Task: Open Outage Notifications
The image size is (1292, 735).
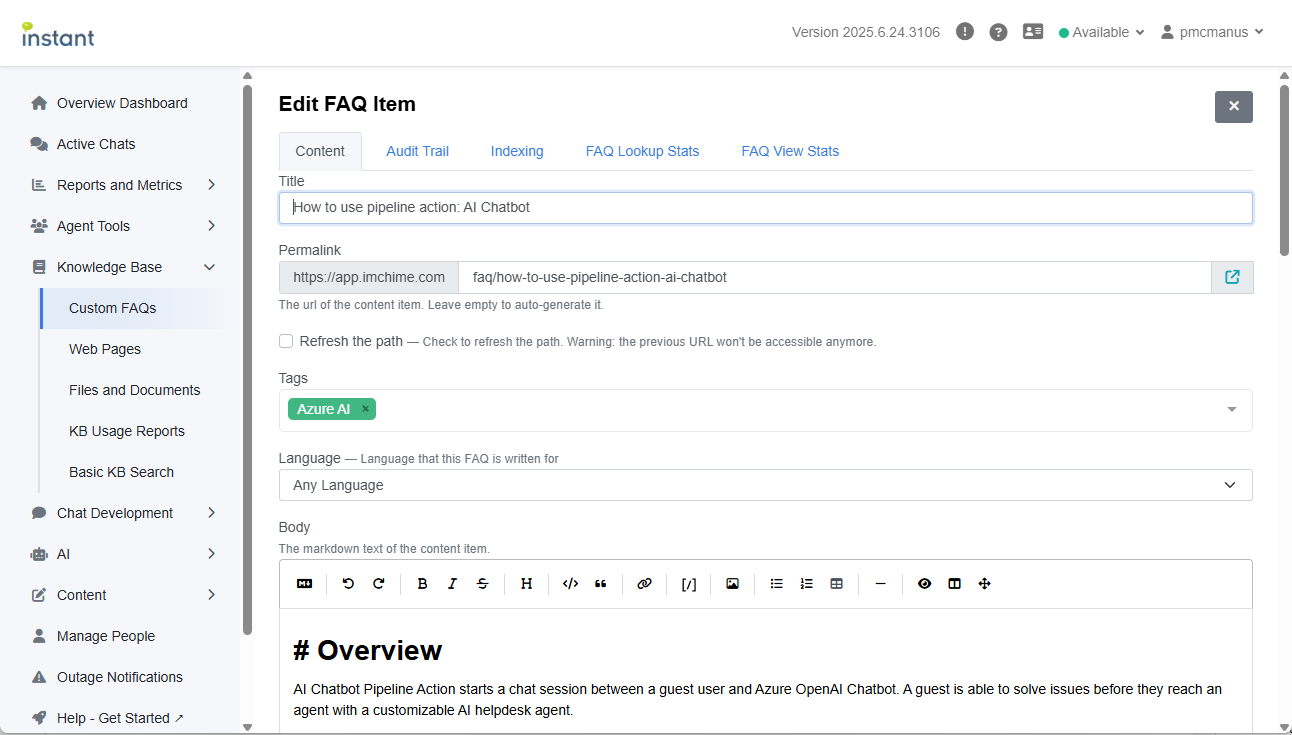Action: 120,677
